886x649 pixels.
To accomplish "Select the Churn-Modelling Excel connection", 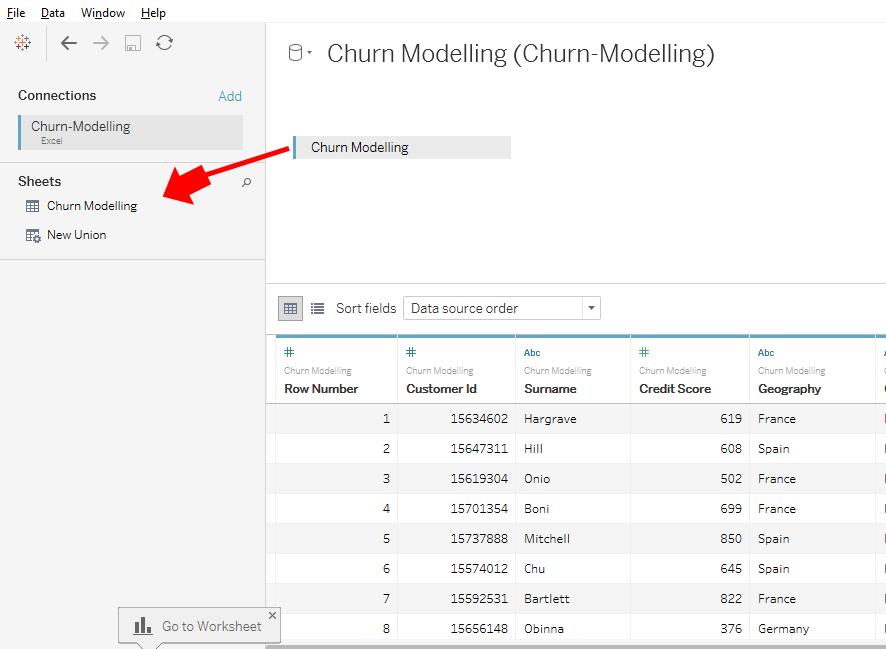I will [130, 132].
